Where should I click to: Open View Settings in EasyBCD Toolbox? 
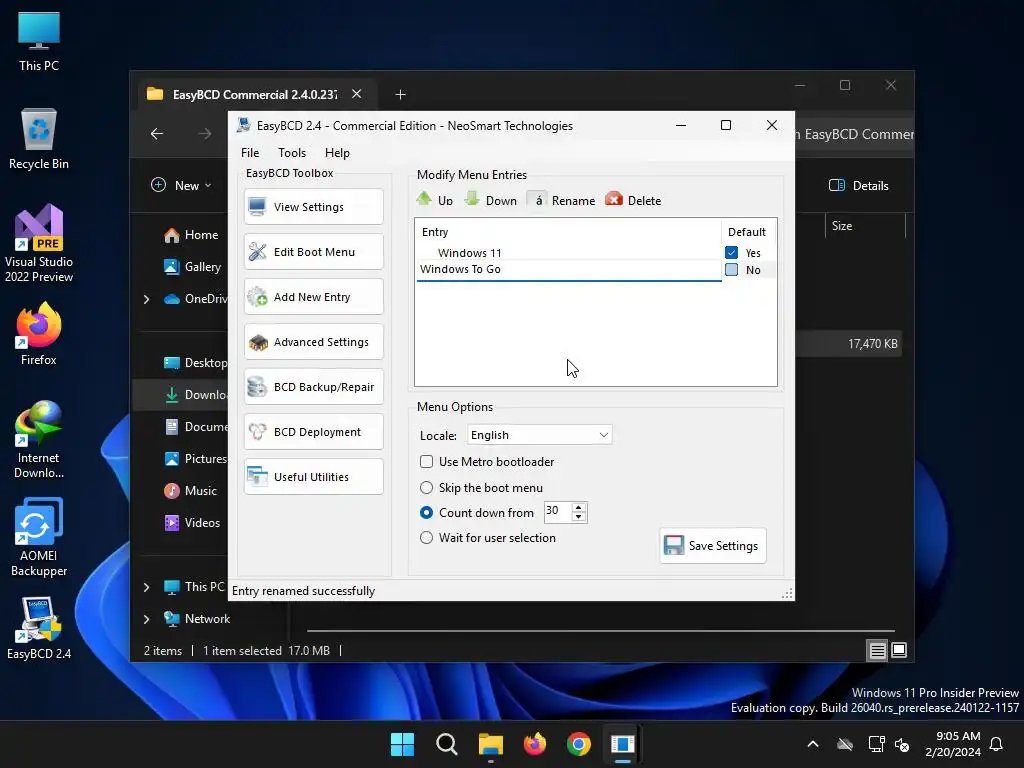313,207
